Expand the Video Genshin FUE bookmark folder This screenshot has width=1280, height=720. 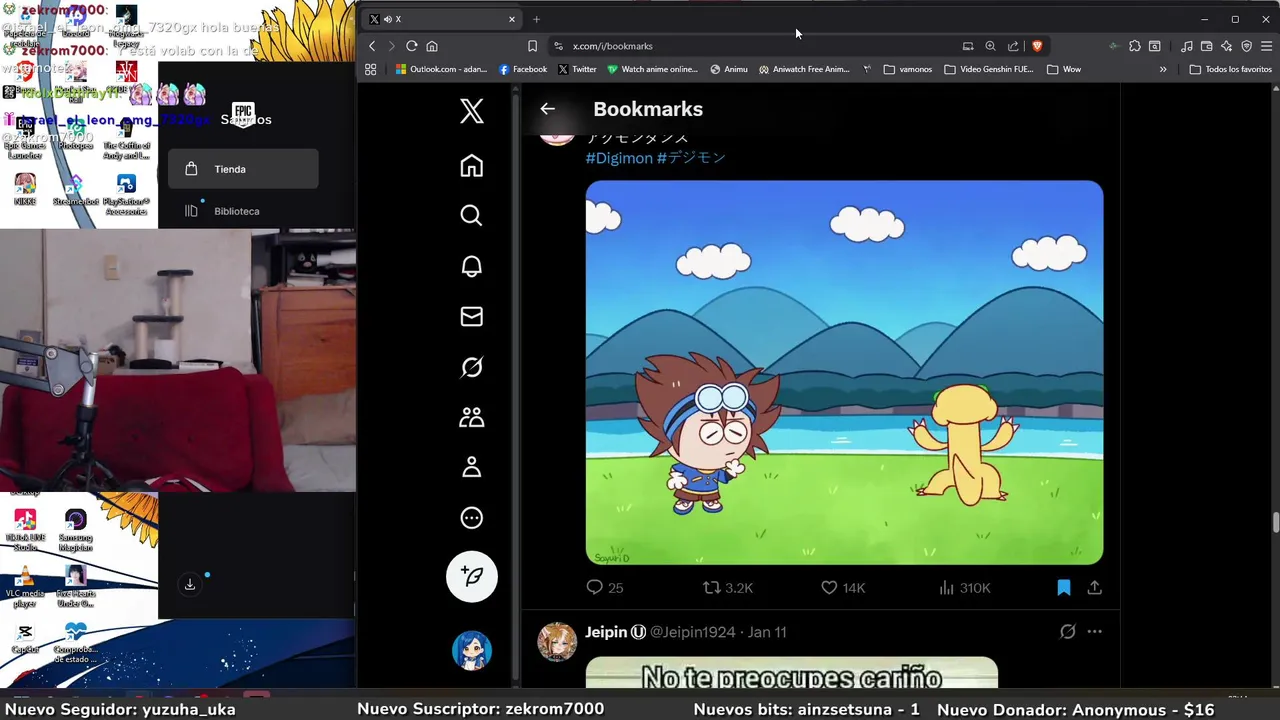pyautogui.click(x=989, y=69)
